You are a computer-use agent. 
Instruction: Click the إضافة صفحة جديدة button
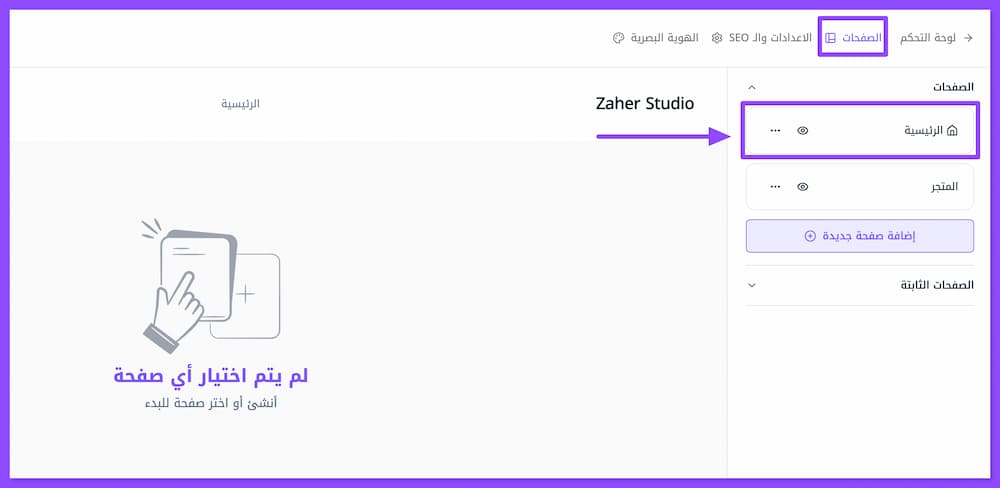[860, 236]
